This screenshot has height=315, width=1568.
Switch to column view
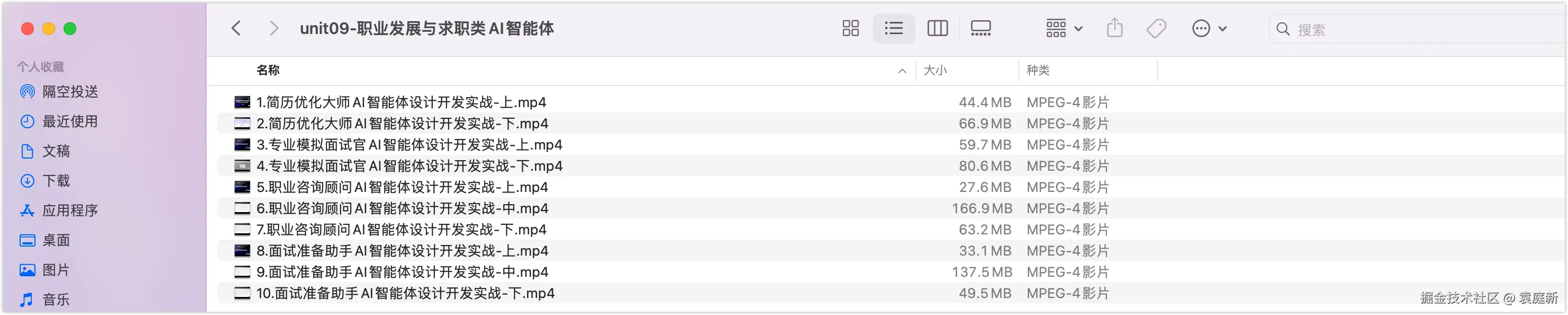(x=937, y=28)
